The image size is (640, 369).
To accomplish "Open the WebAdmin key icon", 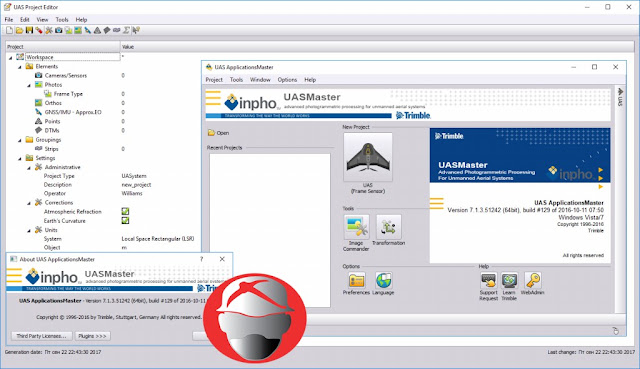I will point(533,280).
